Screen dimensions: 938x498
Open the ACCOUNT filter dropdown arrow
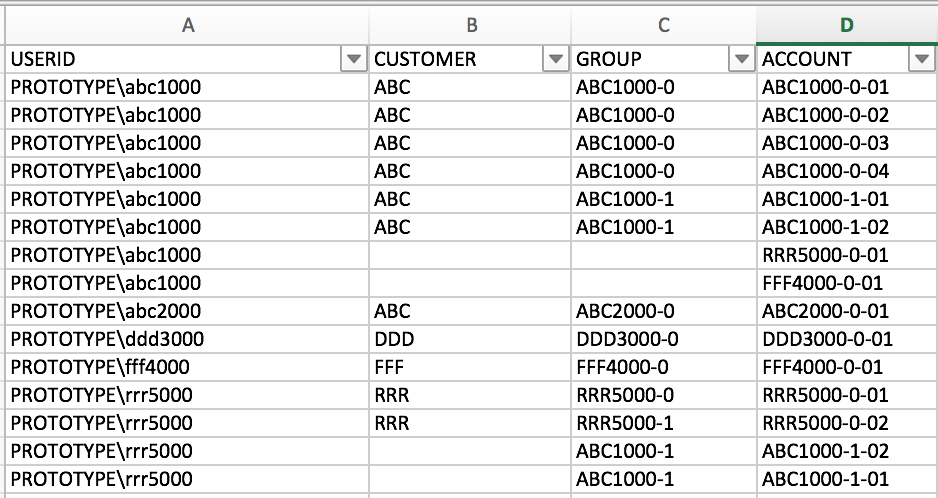[922, 60]
